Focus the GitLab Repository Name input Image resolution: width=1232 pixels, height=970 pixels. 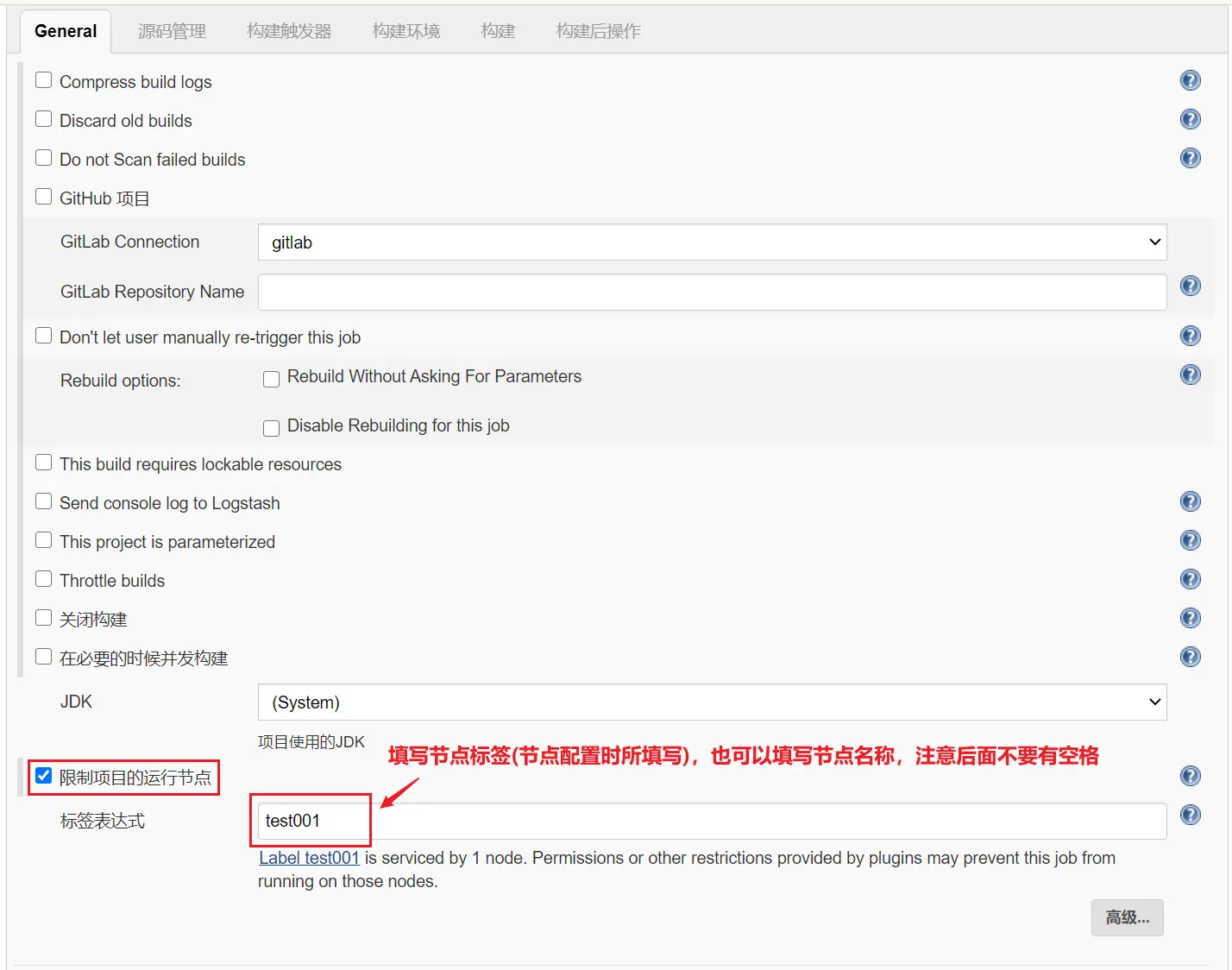(x=712, y=293)
